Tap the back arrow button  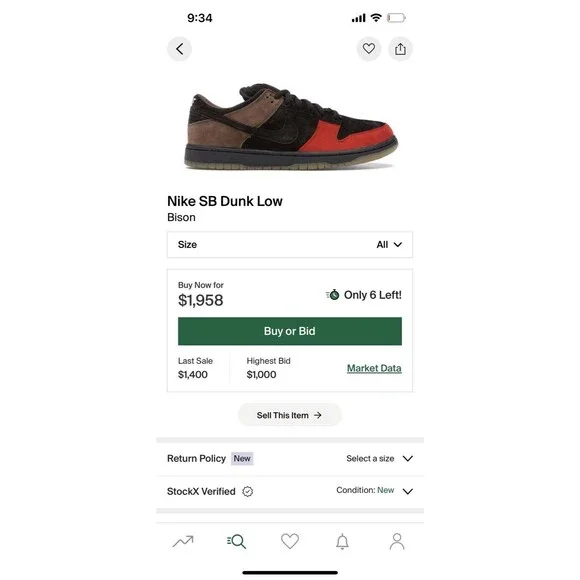[179, 49]
